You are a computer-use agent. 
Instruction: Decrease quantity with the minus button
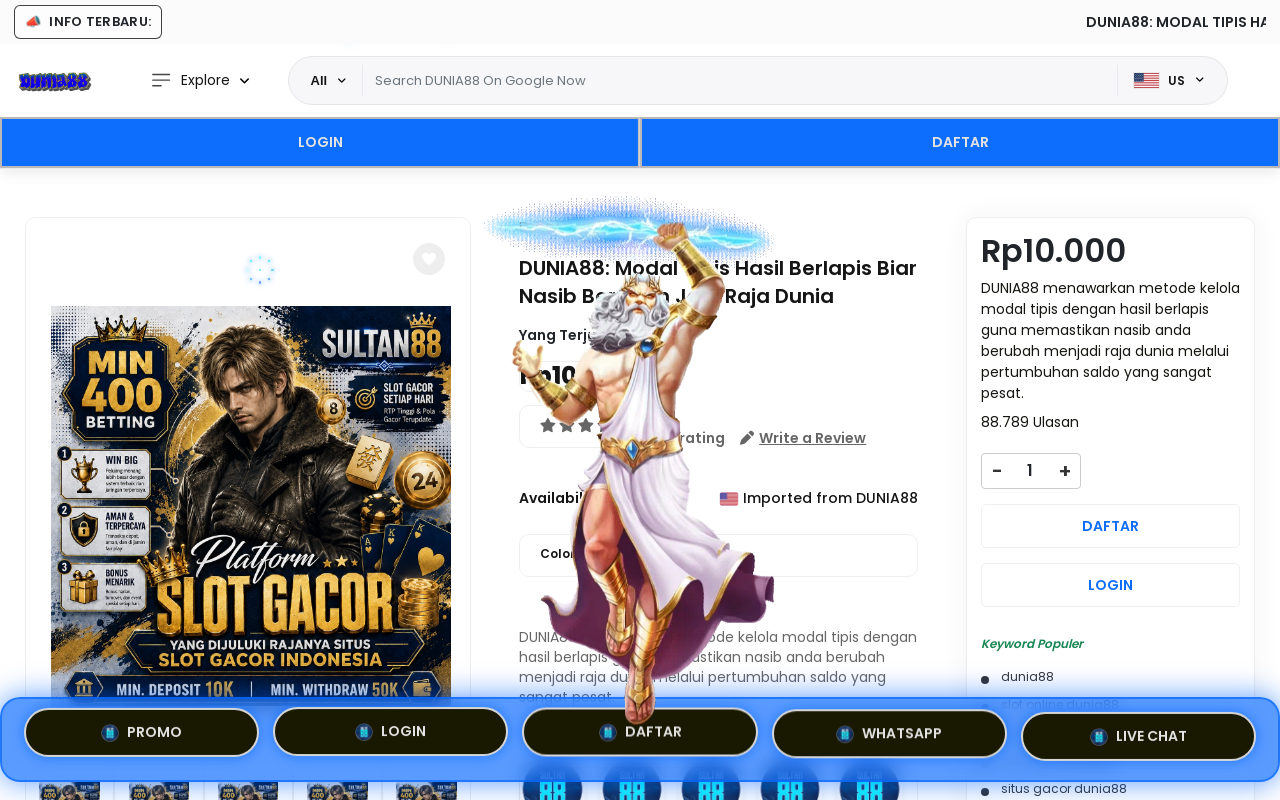click(x=997, y=471)
